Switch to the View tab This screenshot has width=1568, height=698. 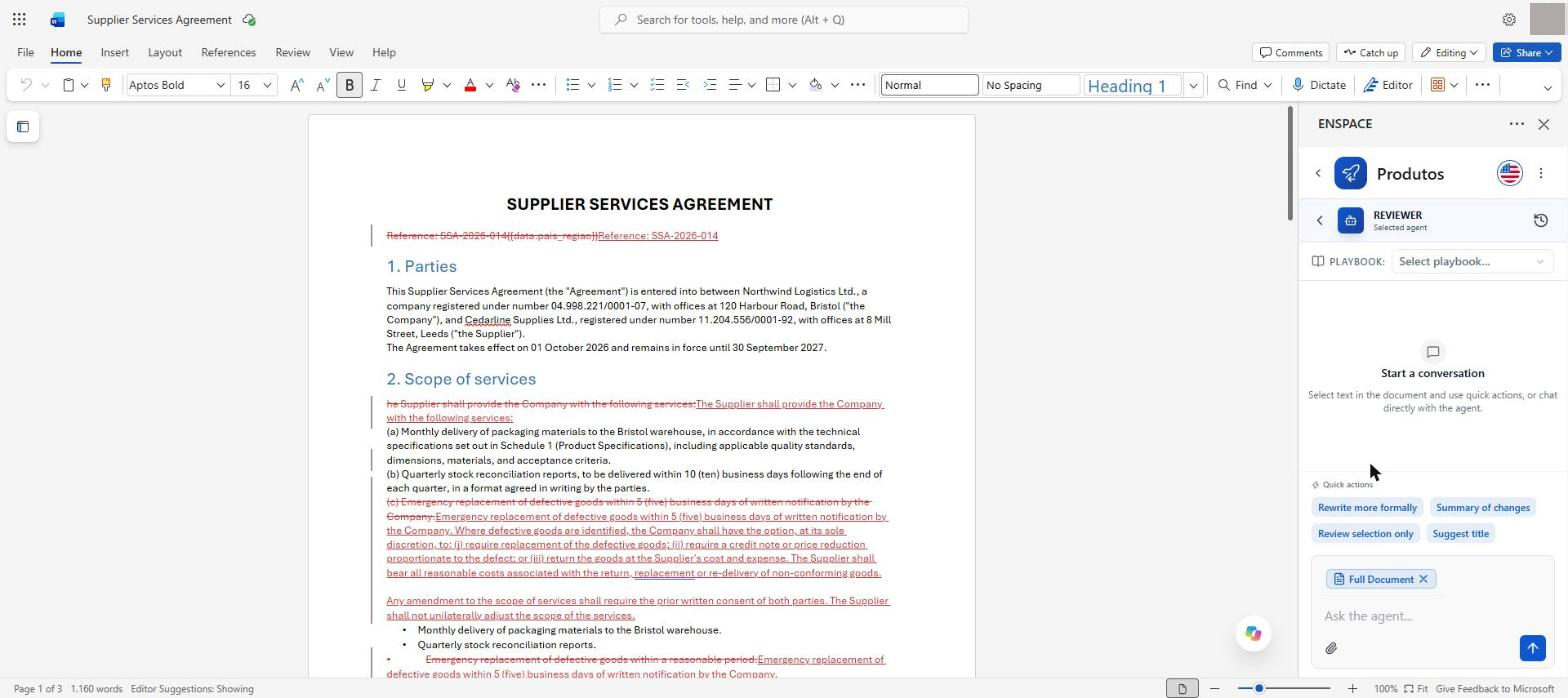click(341, 52)
